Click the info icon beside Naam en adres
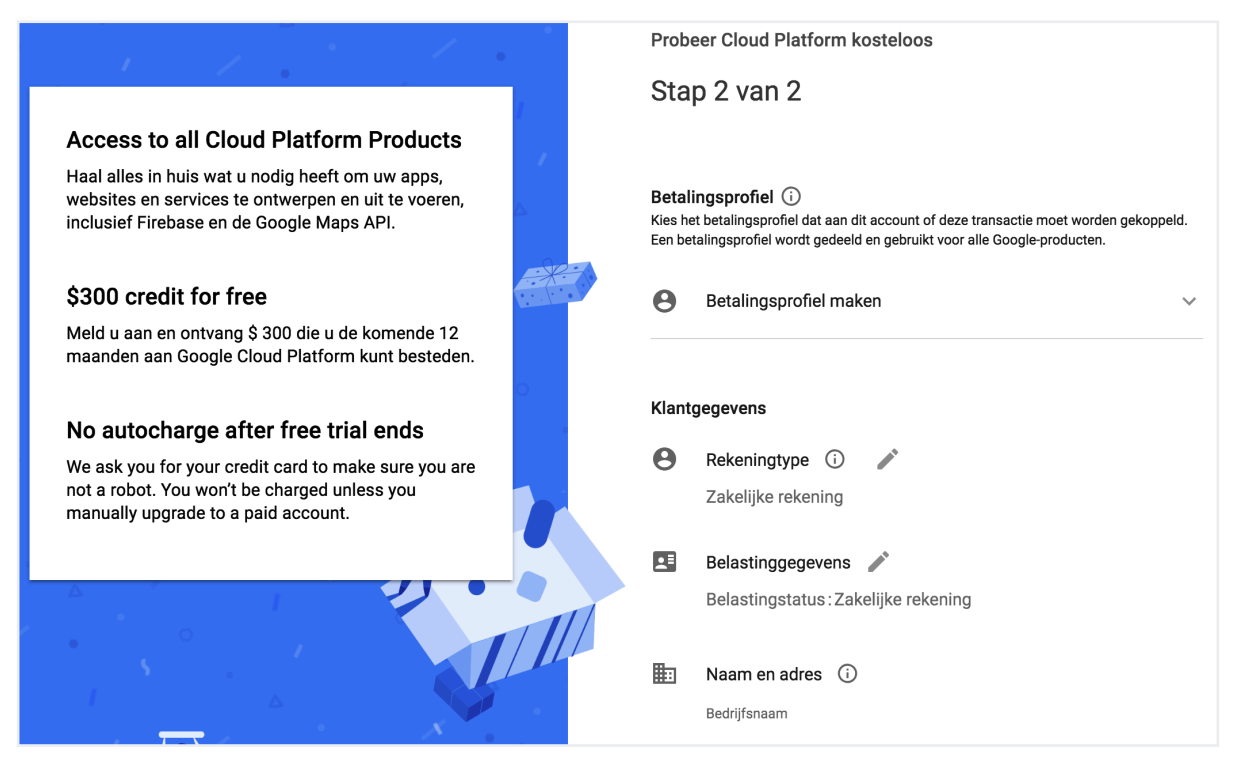The width and height of the screenshot is (1242, 762). (847, 674)
